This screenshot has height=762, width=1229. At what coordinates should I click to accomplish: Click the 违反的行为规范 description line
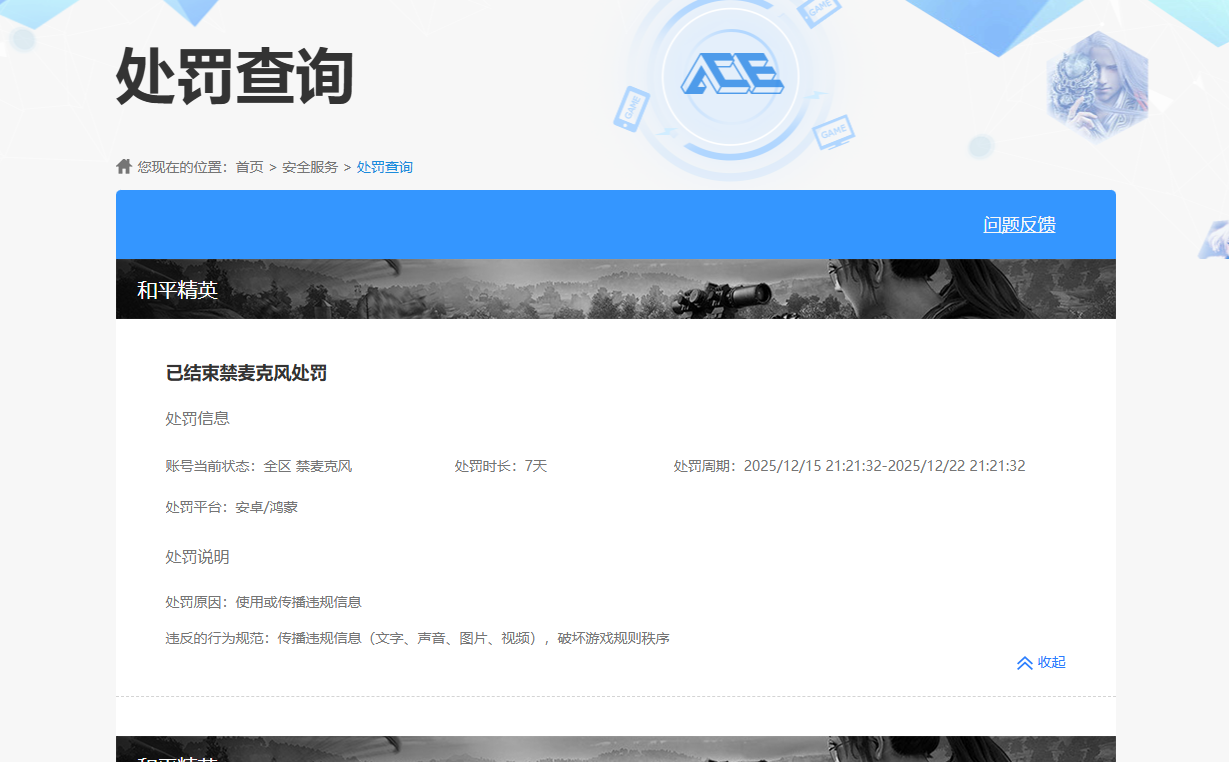pos(418,638)
